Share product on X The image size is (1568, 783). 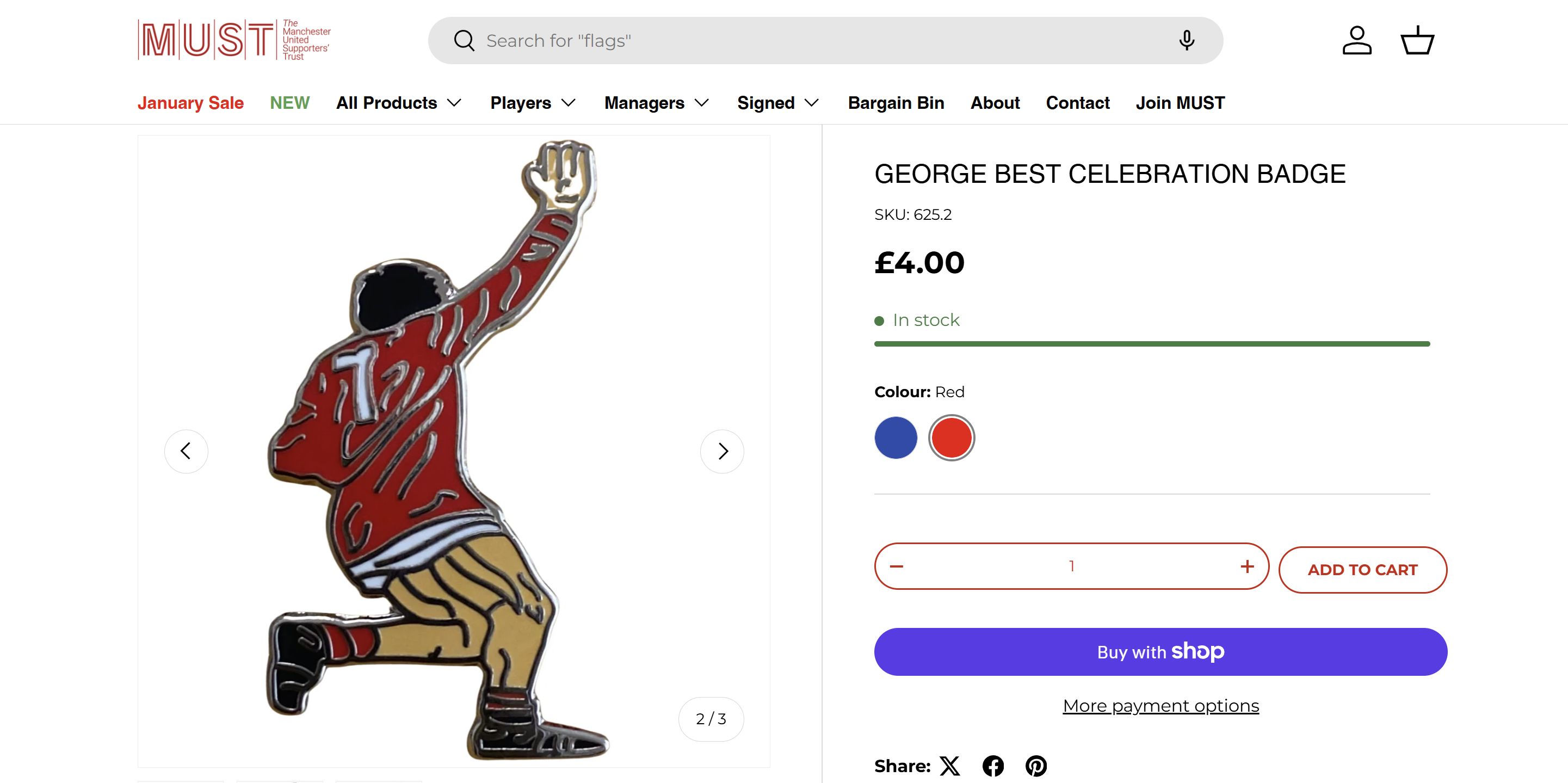coord(949,766)
